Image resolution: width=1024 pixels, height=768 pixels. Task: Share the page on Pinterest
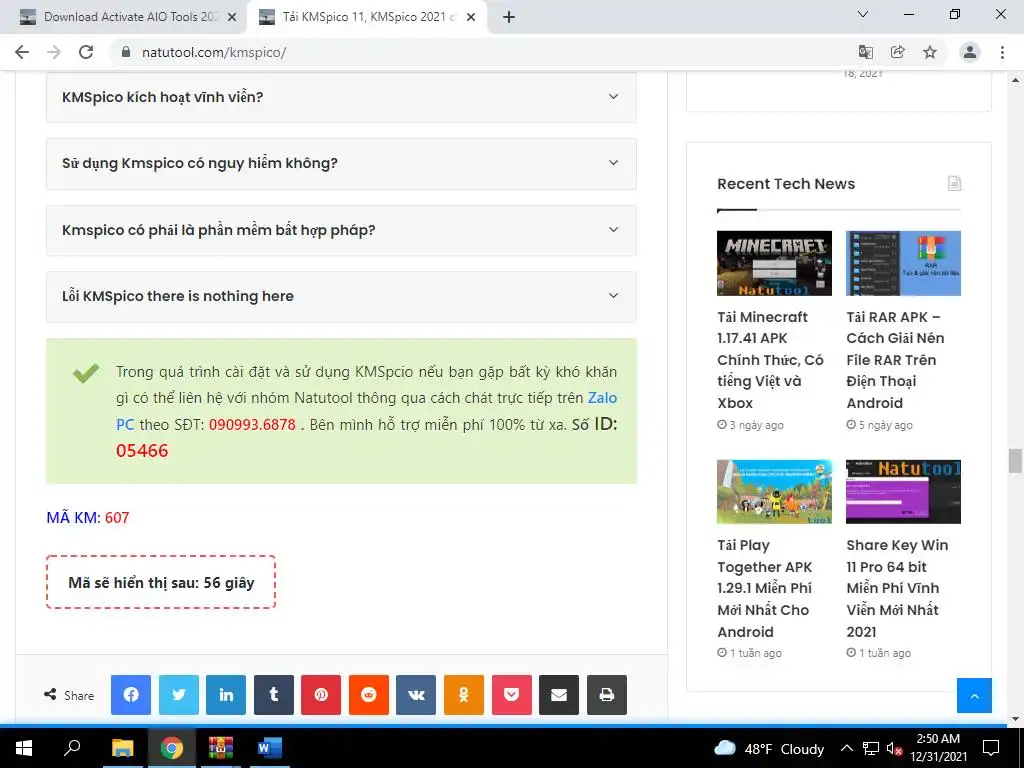(321, 695)
